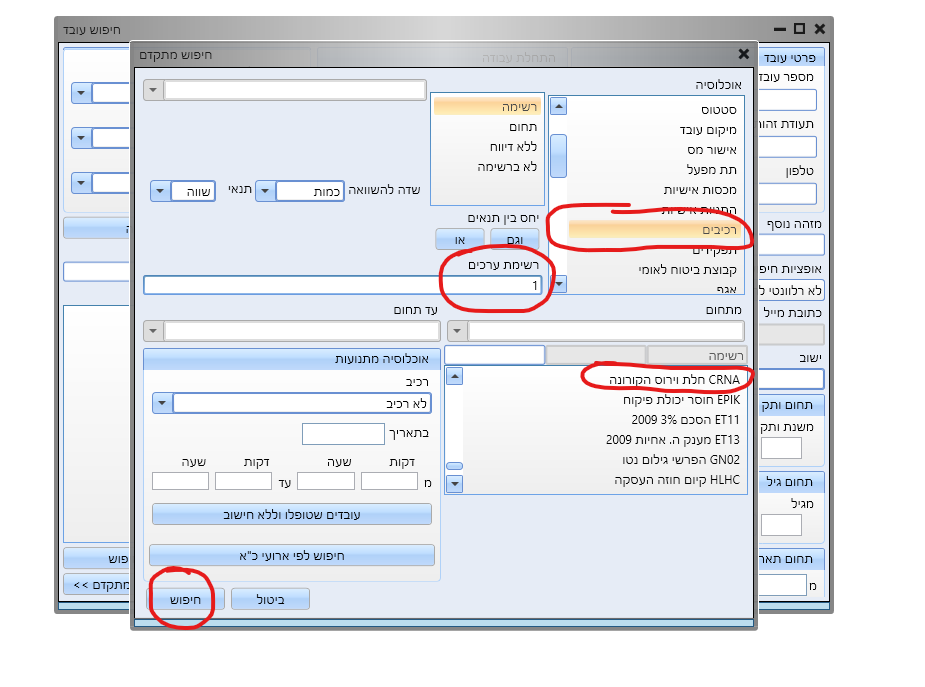925x687 pixels.
Task: Click down arrow of component codes list
Action: (454, 484)
